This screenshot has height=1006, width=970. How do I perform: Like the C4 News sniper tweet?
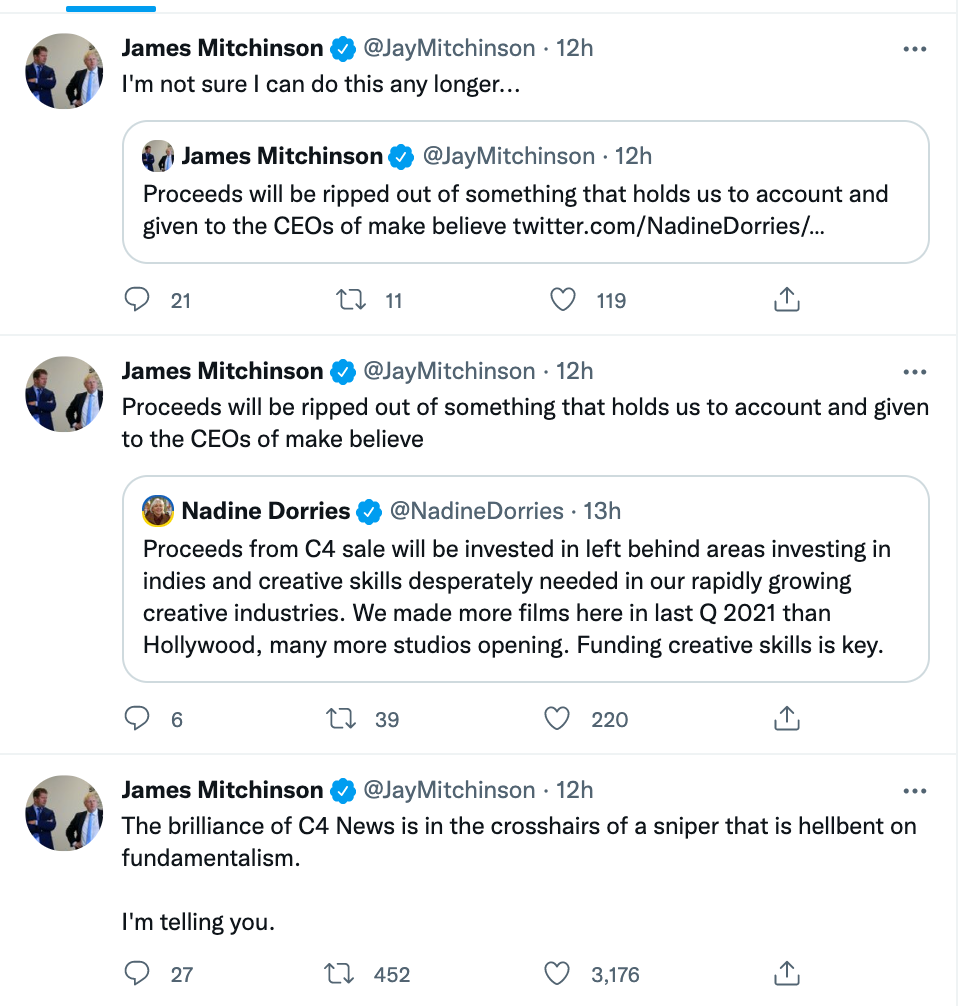click(557, 973)
